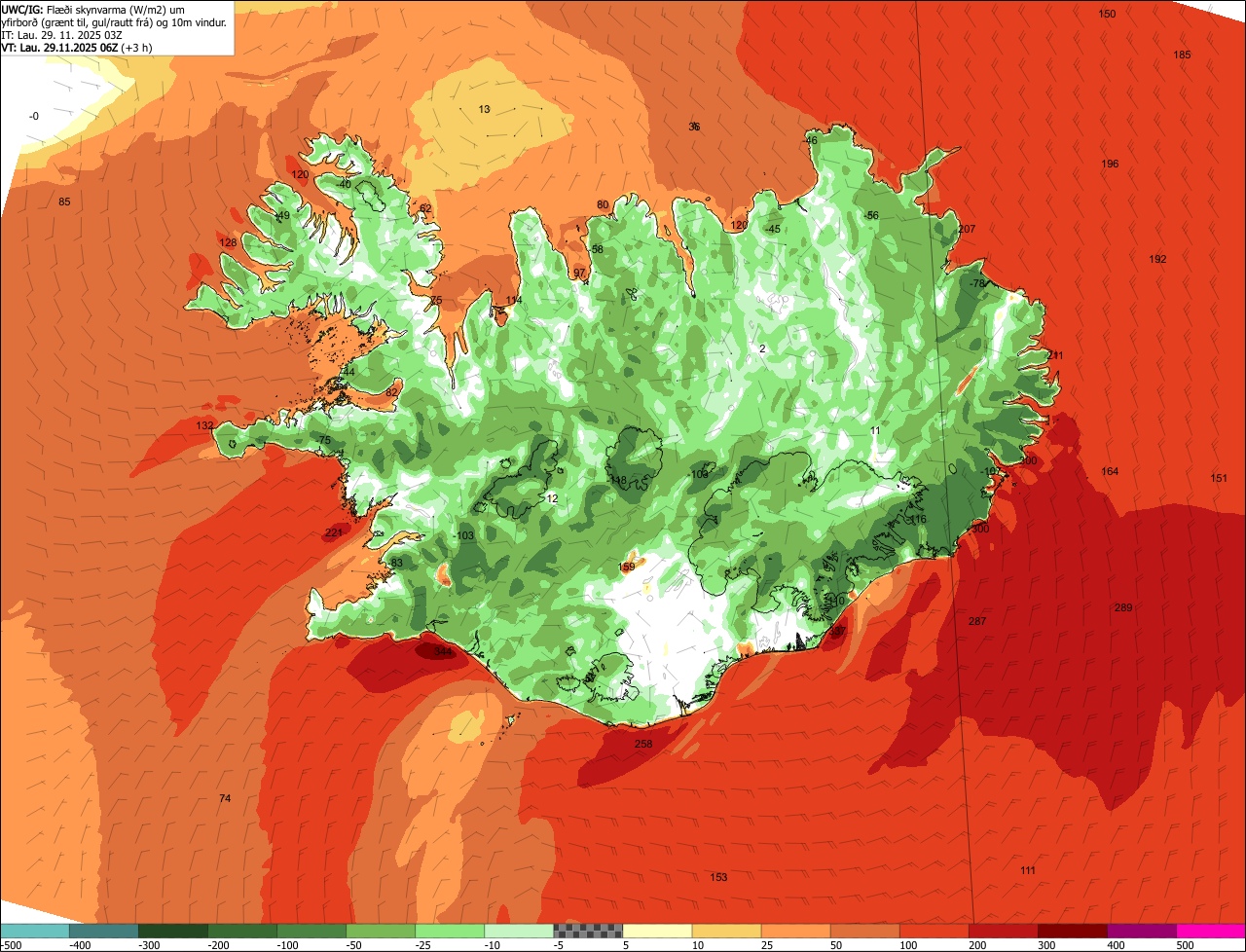Image resolution: width=1246 pixels, height=952 pixels.
Task: Click the map value '58' in north Iceland
Action: 597,249
